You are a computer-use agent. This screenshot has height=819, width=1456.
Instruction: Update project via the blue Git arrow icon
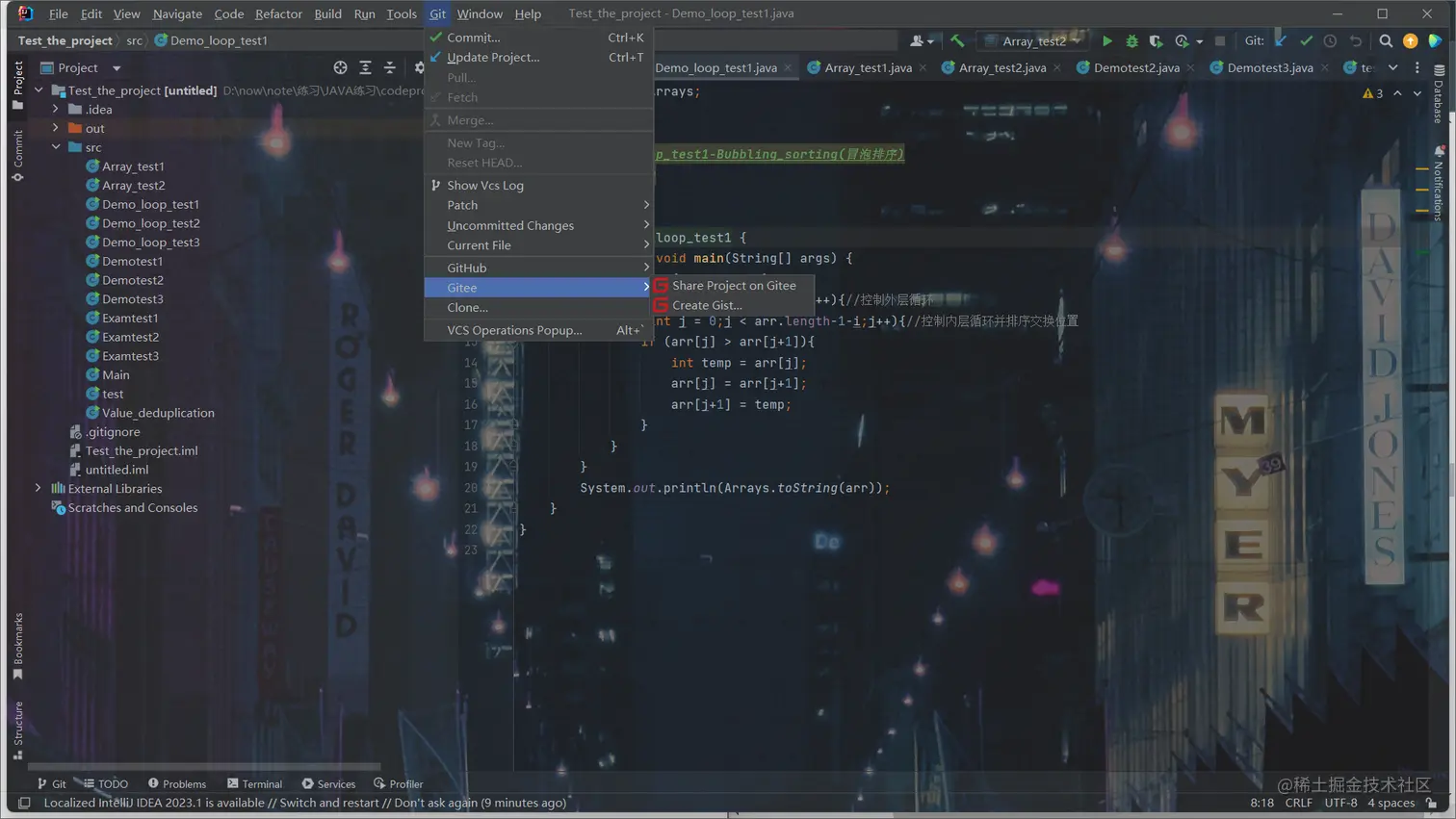tap(1281, 41)
